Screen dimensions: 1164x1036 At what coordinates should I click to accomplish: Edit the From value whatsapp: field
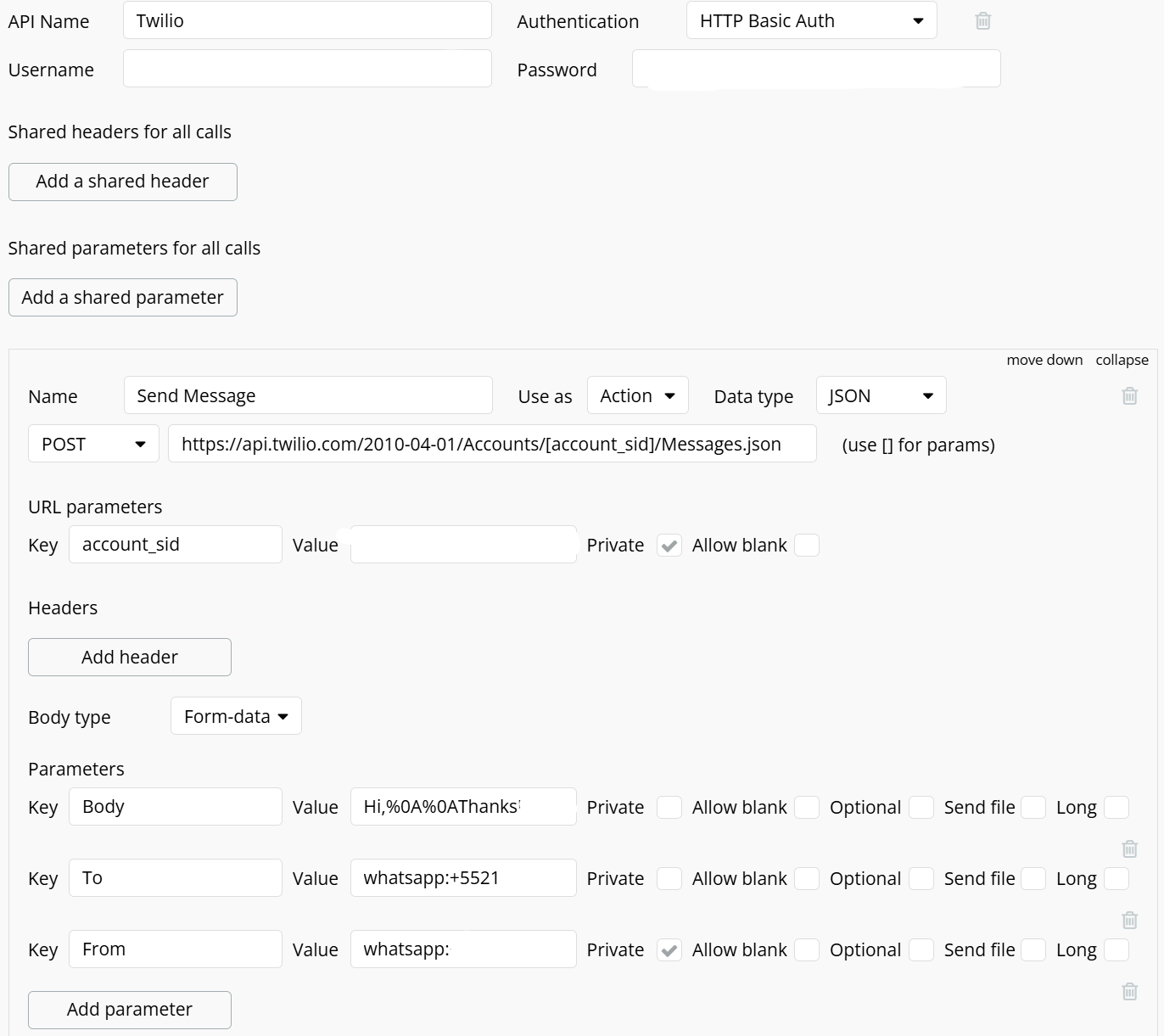(463, 949)
